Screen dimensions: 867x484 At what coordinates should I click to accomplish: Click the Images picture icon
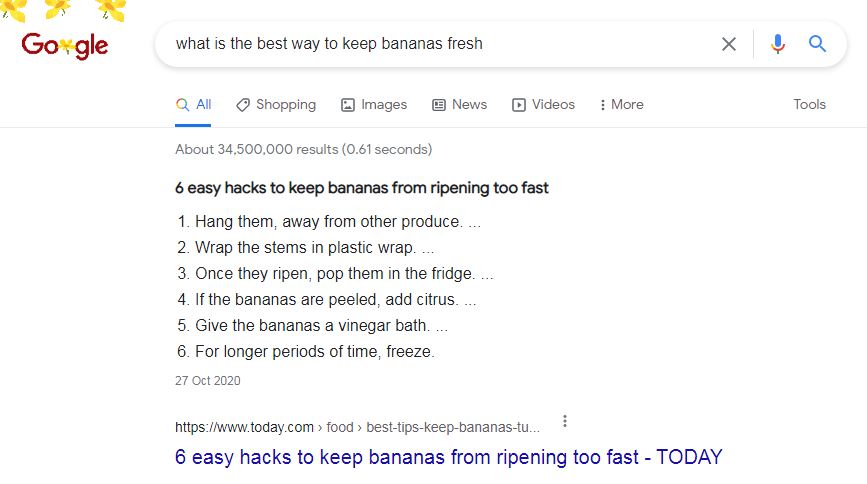point(348,105)
